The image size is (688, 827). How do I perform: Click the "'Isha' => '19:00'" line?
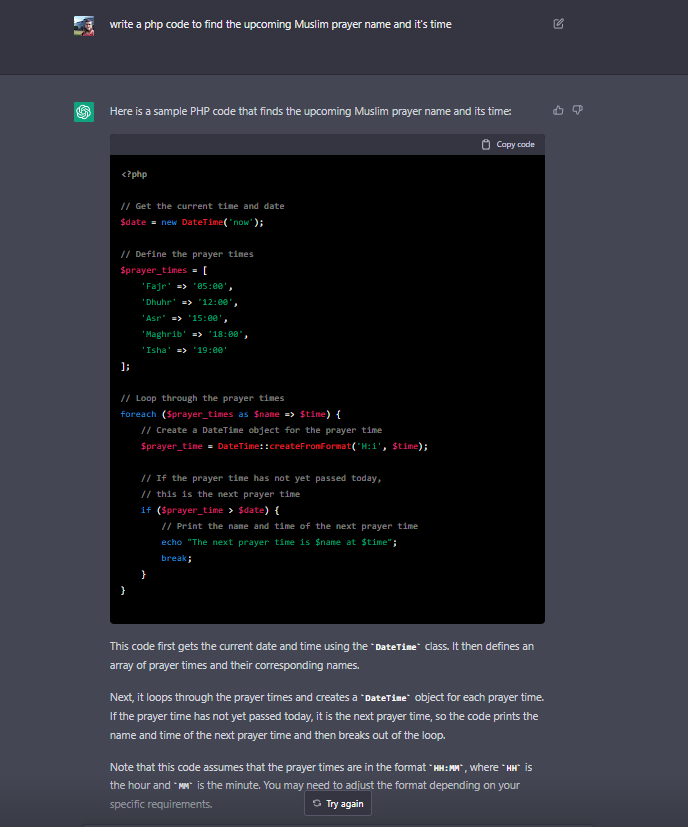(x=184, y=350)
